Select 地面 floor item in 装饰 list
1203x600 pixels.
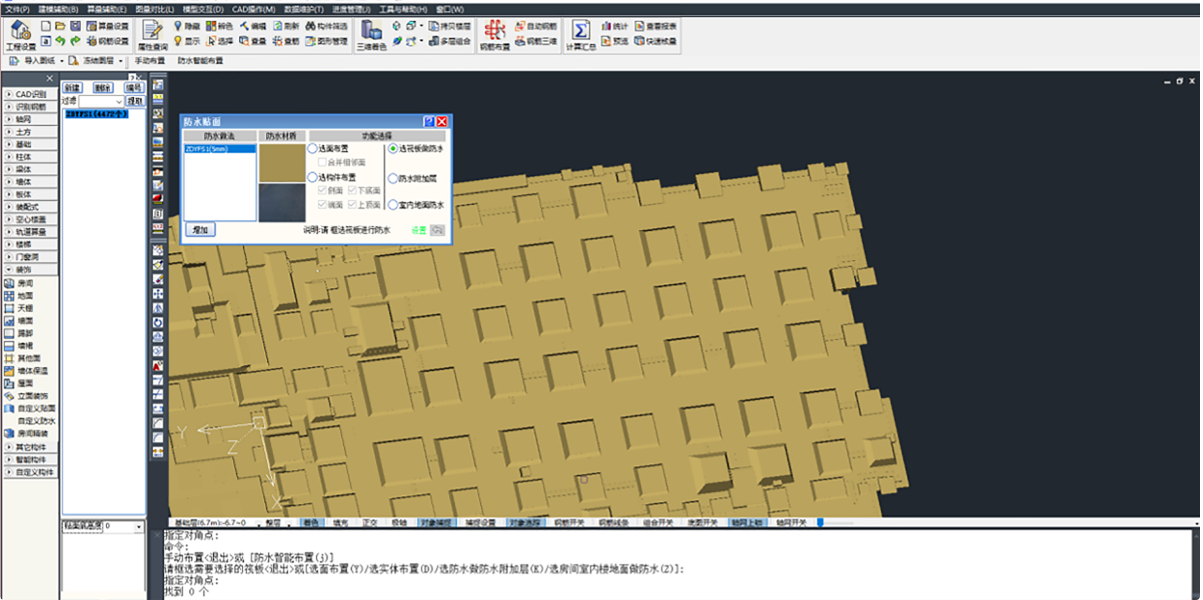[x=18, y=296]
